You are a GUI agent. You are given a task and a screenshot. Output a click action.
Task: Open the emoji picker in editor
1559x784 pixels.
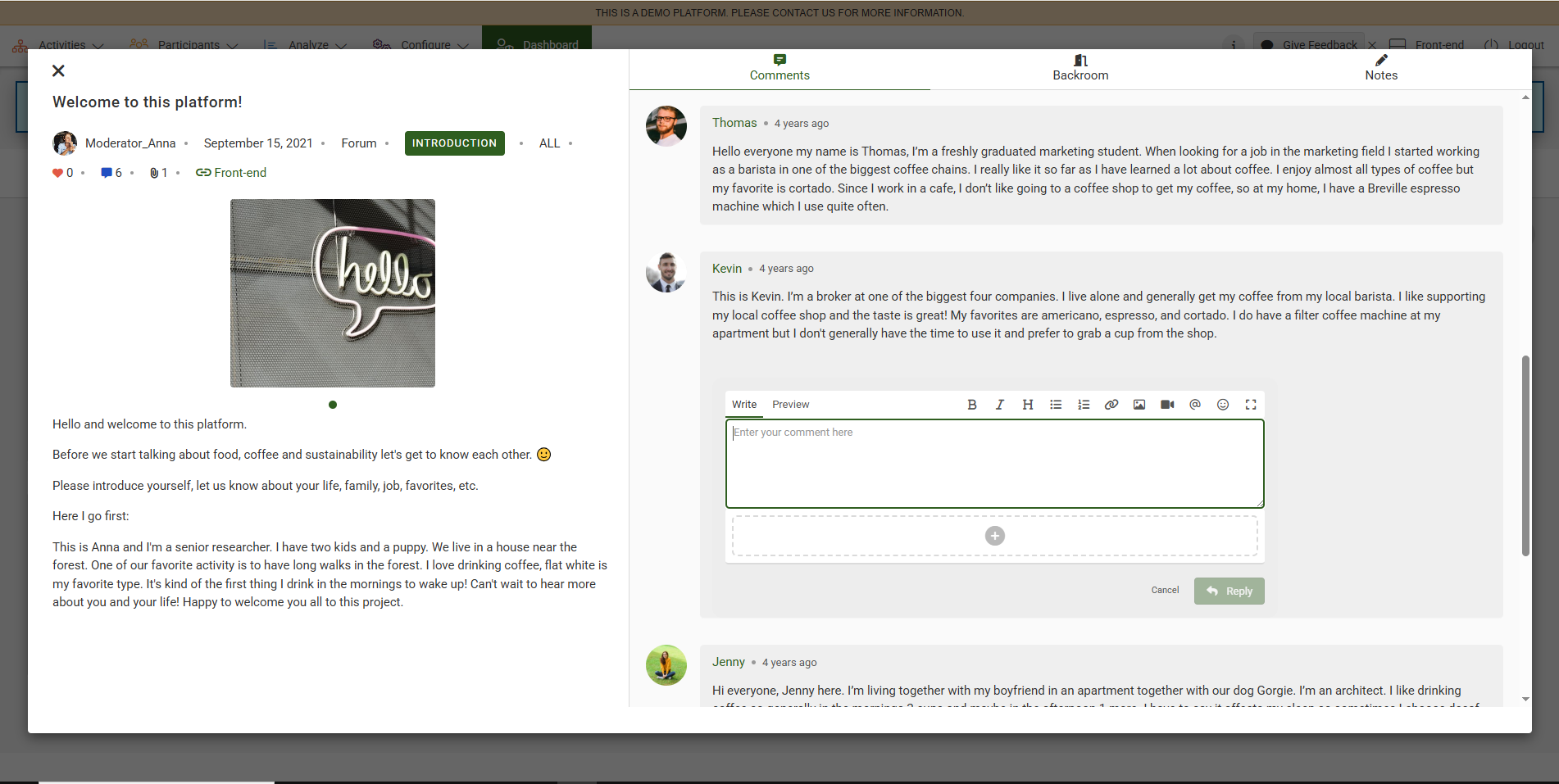click(1223, 405)
